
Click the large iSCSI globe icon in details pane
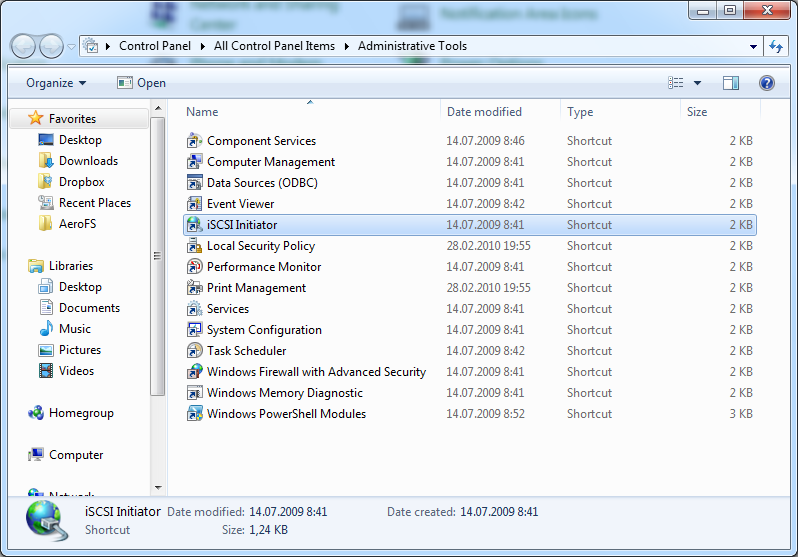(x=46, y=520)
